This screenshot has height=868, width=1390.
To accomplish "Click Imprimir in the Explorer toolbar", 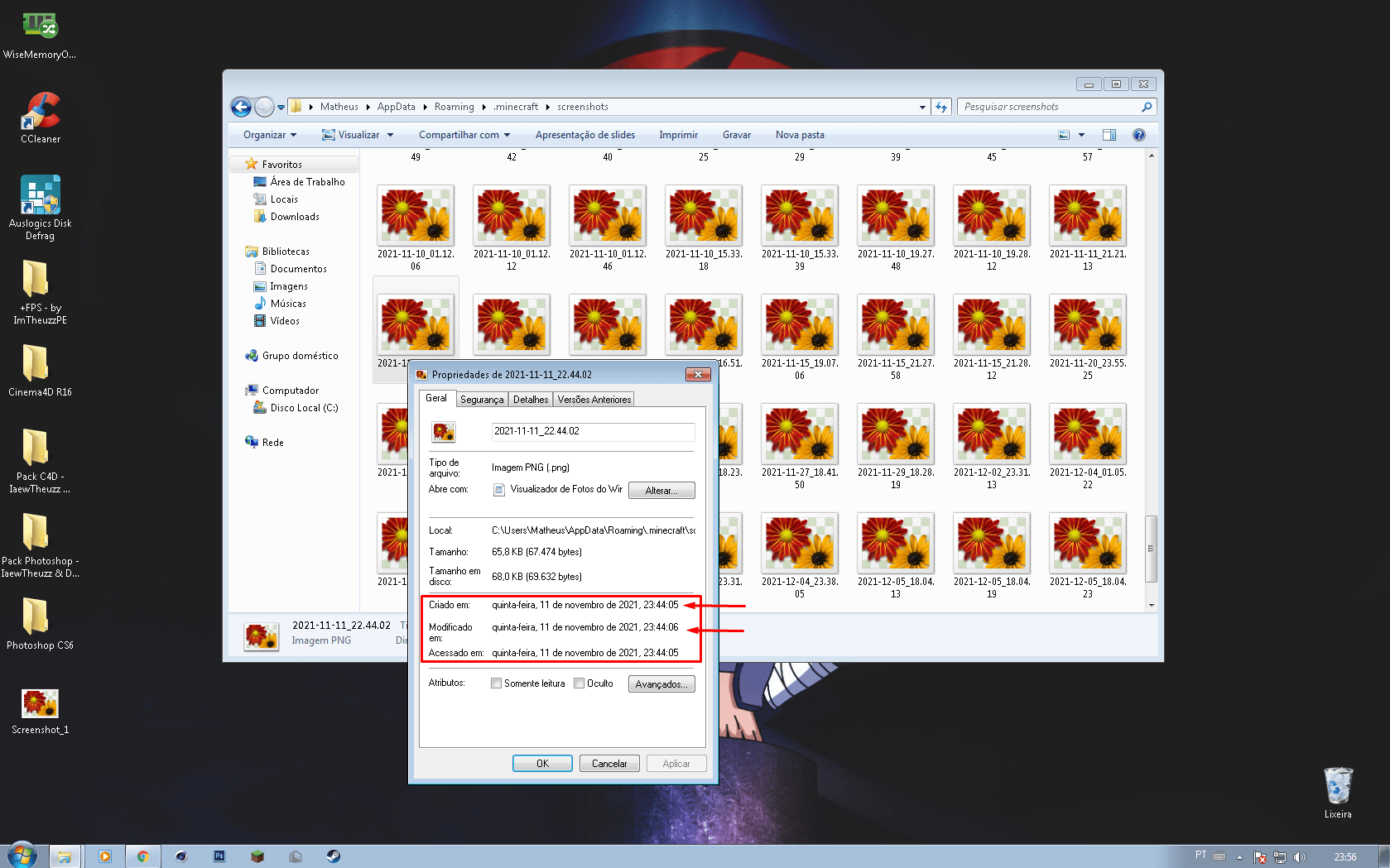I will coord(679,135).
